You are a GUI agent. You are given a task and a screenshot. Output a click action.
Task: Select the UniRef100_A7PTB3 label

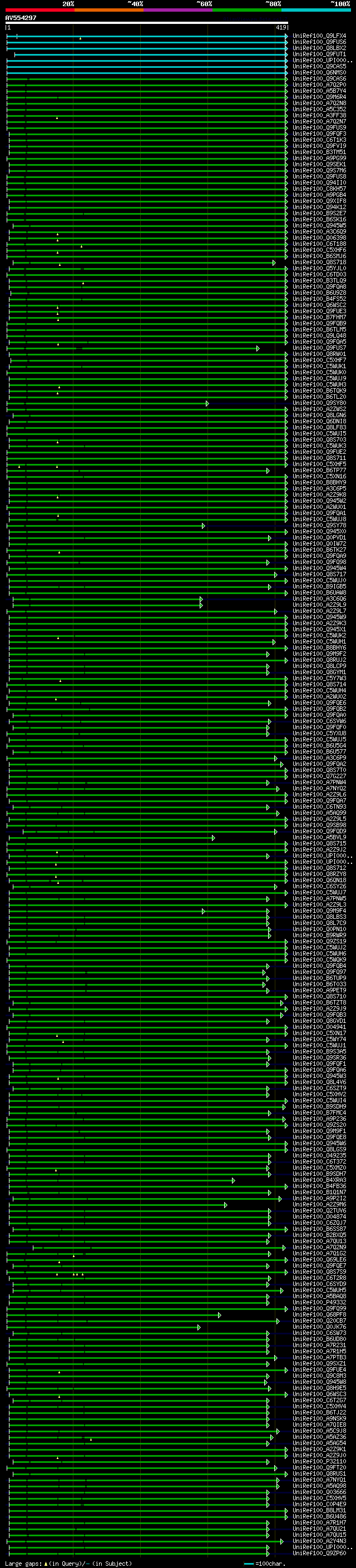click(319, 1357)
